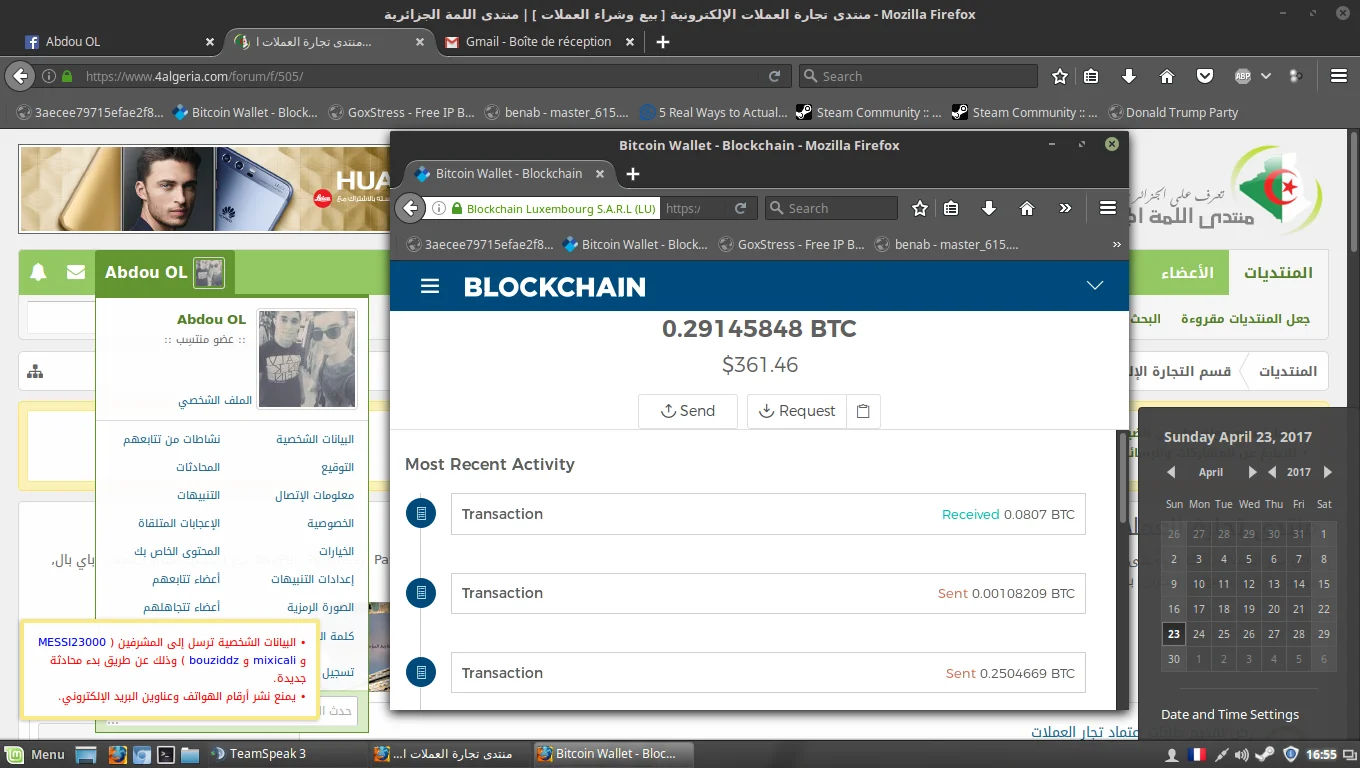Bookmark the forum page with star icon

coord(1060,76)
